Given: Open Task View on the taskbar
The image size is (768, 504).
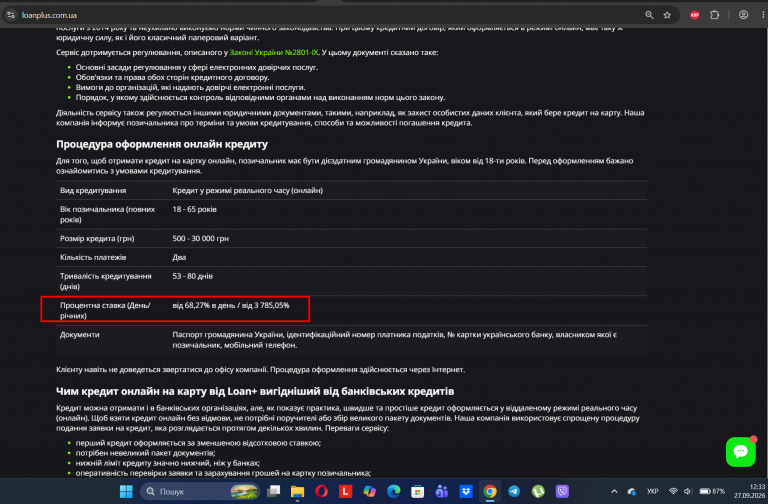Looking at the screenshot, I should (x=273, y=491).
